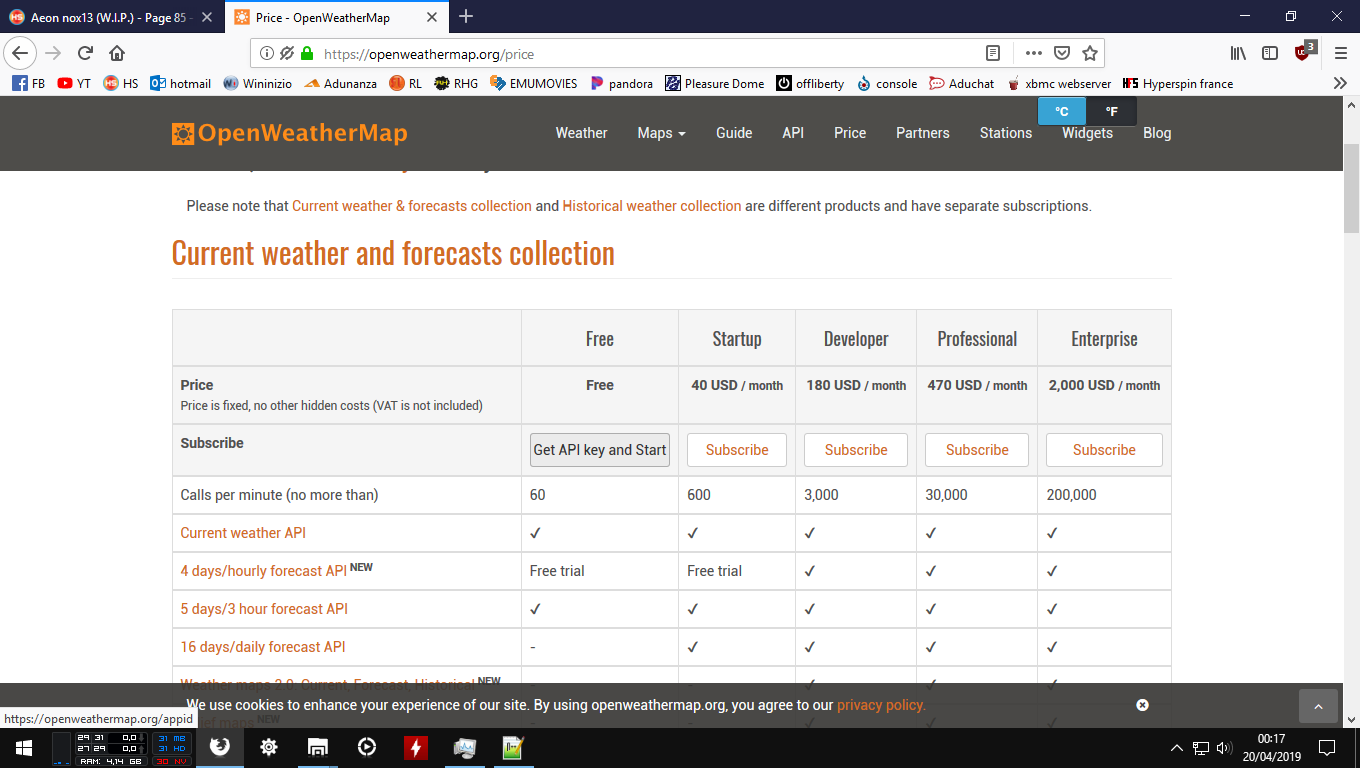Image resolution: width=1360 pixels, height=768 pixels.
Task: Open the 16 days/daily forecast API link
Action: point(263,647)
